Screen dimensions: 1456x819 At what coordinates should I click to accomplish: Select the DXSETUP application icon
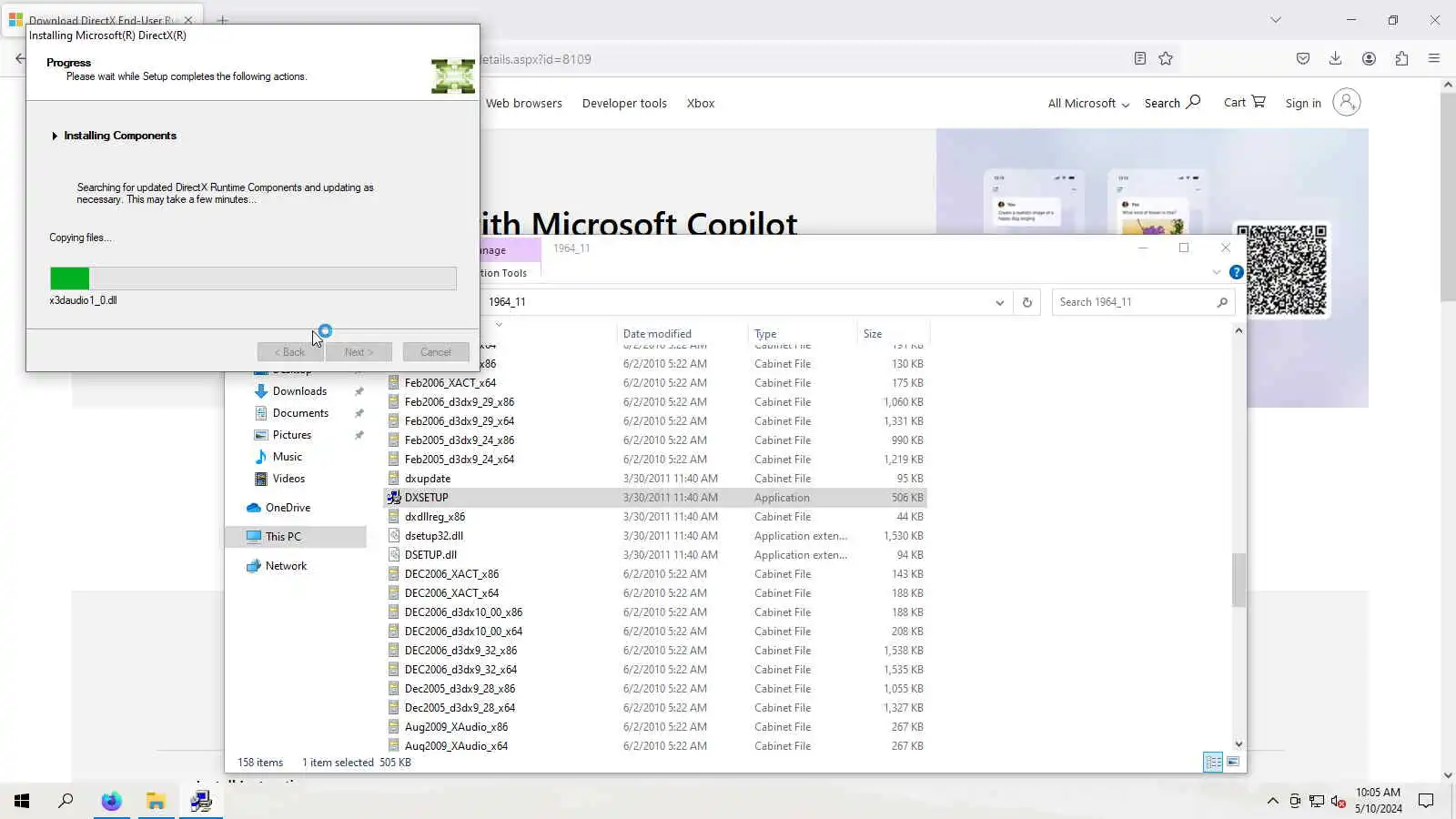point(394,498)
